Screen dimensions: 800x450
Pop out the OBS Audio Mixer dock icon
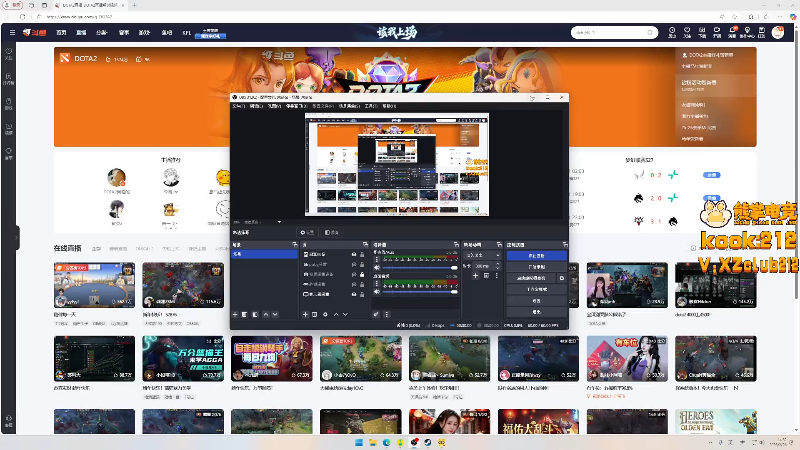click(456, 245)
